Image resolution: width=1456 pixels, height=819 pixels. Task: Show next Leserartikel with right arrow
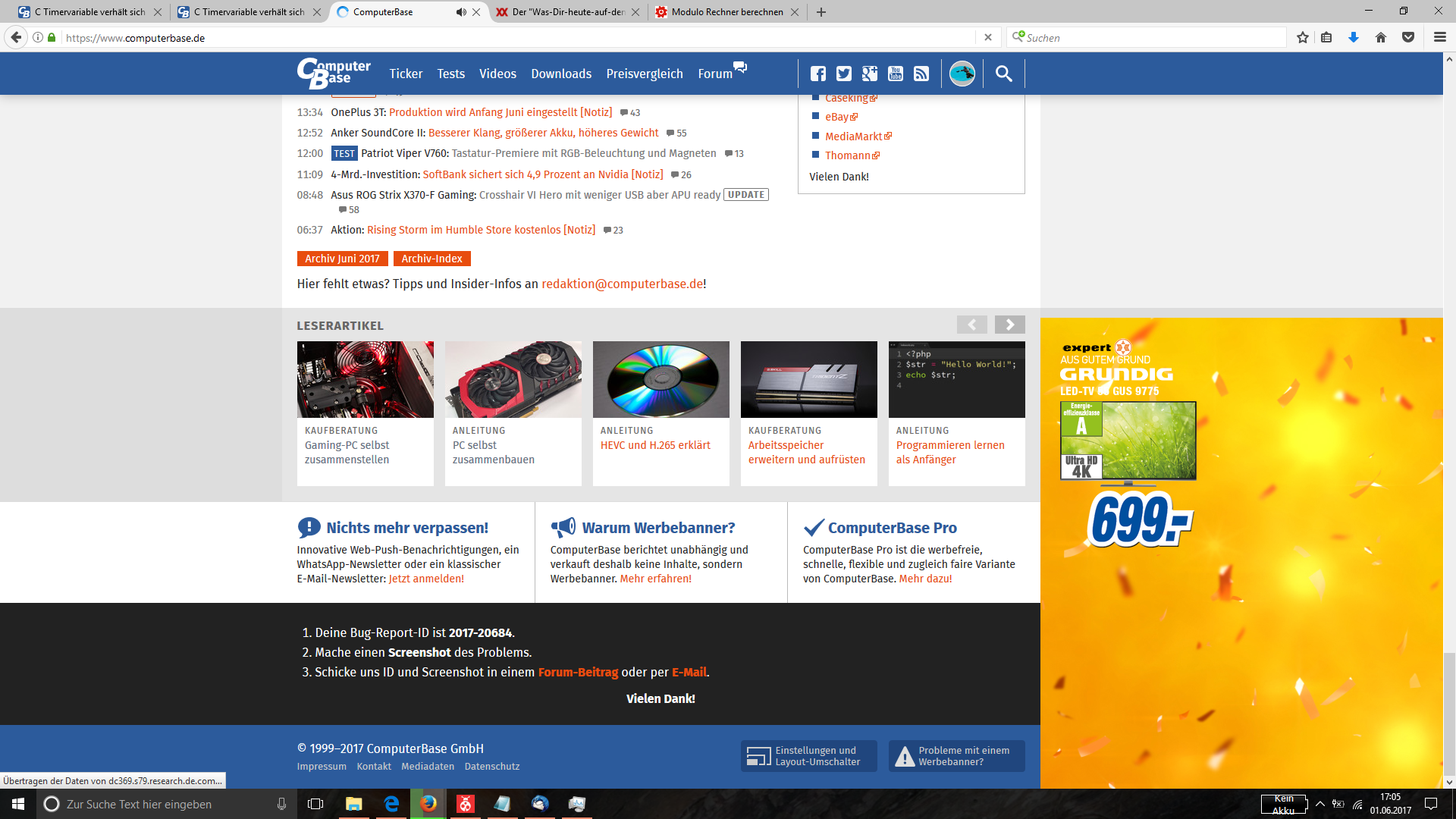[1009, 325]
